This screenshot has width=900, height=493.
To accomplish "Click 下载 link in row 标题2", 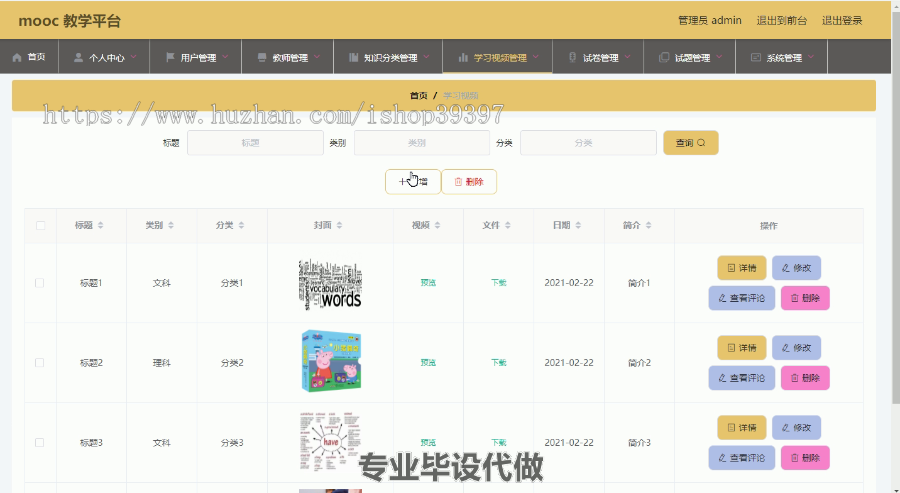I will pos(499,363).
